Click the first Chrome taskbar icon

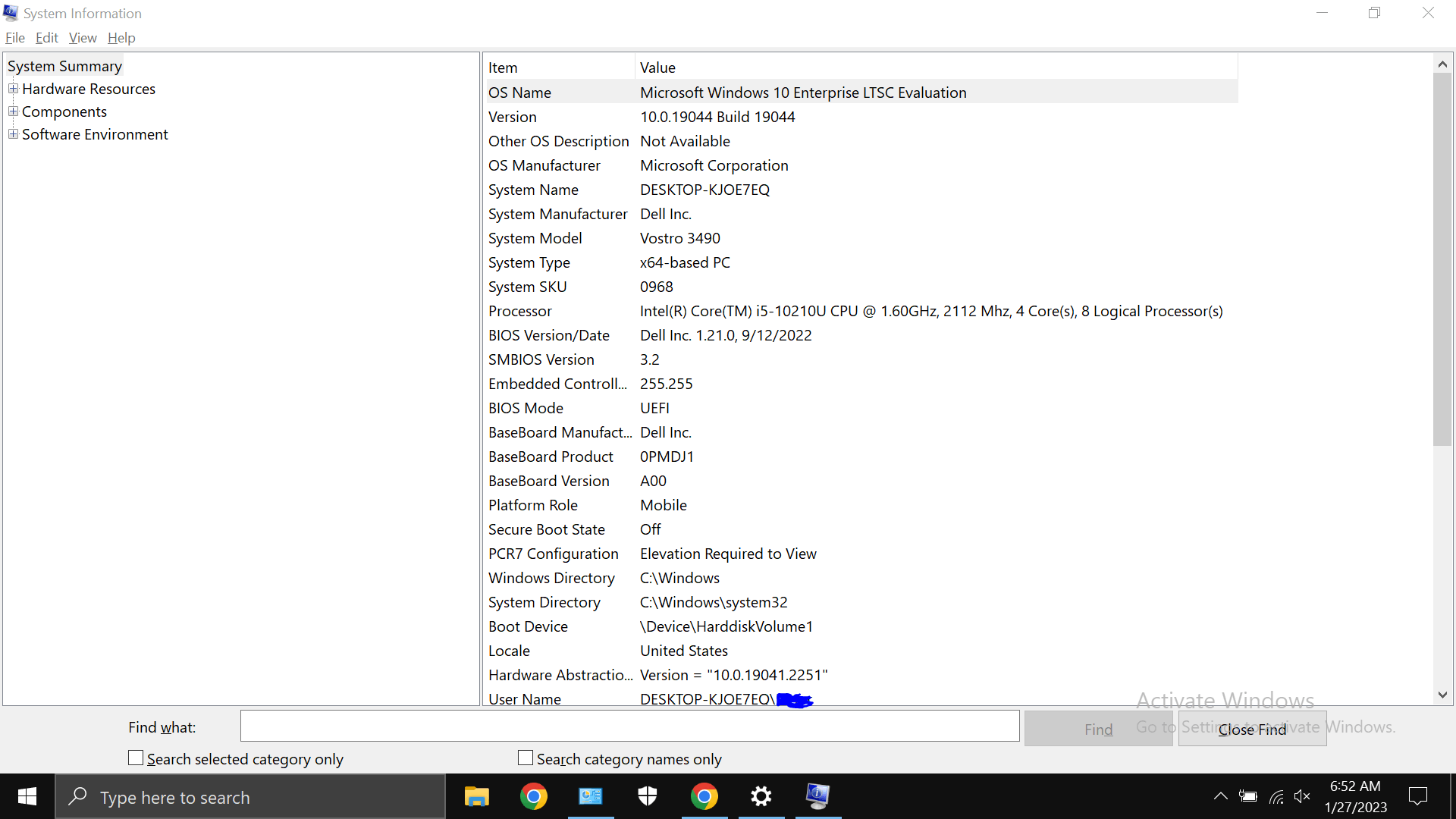(533, 797)
